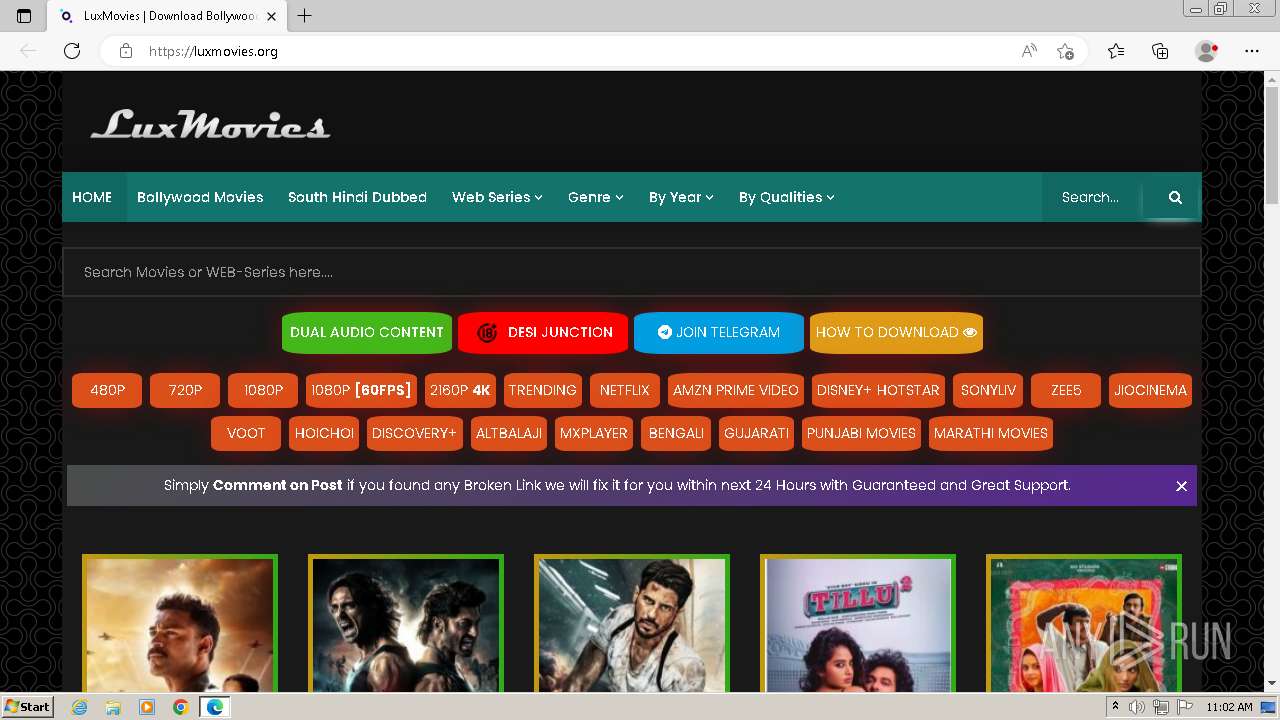Open a new tab with plus icon
Image resolution: width=1280 pixels, height=720 pixels.
(x=305, y=16)
